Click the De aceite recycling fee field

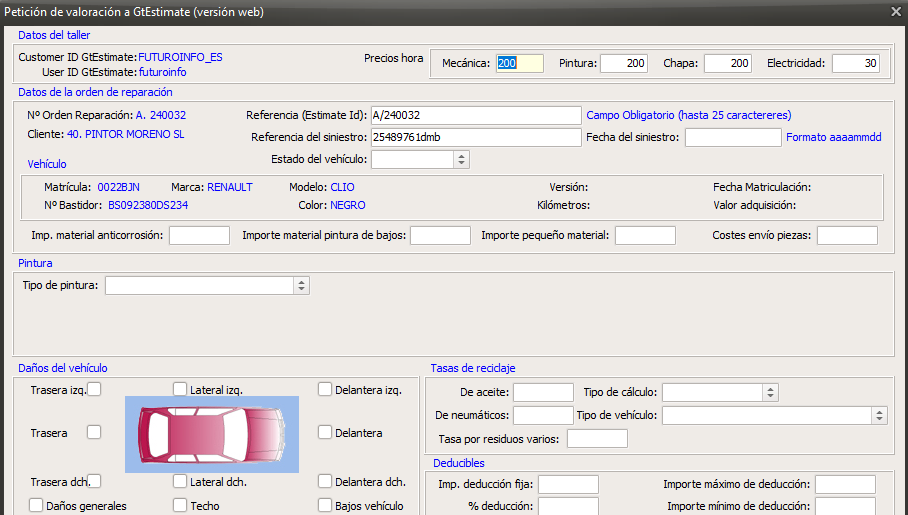click(x=543, y=392)
